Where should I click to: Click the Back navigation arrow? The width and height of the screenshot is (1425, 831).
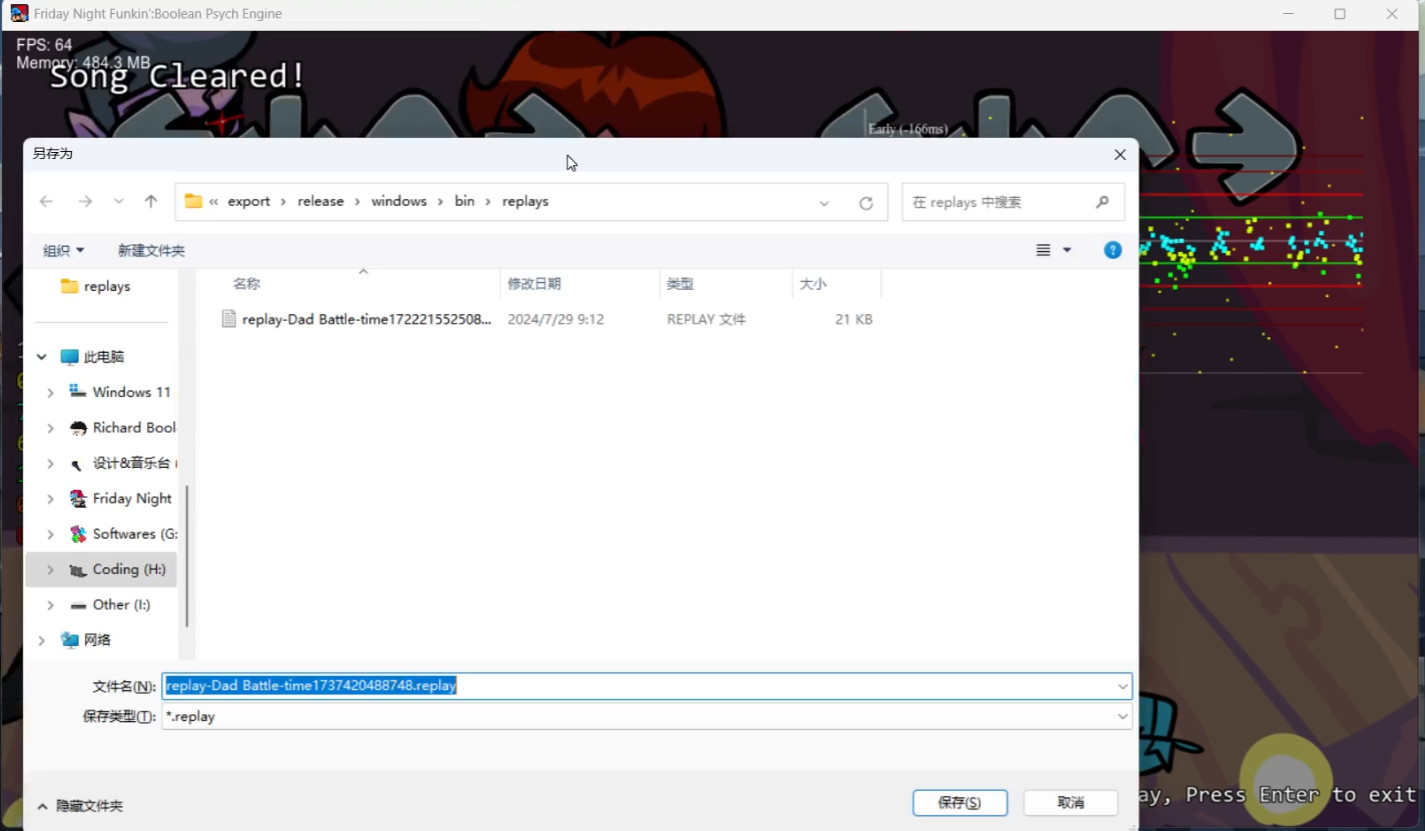pyautogui.click(x=46, y=202)
